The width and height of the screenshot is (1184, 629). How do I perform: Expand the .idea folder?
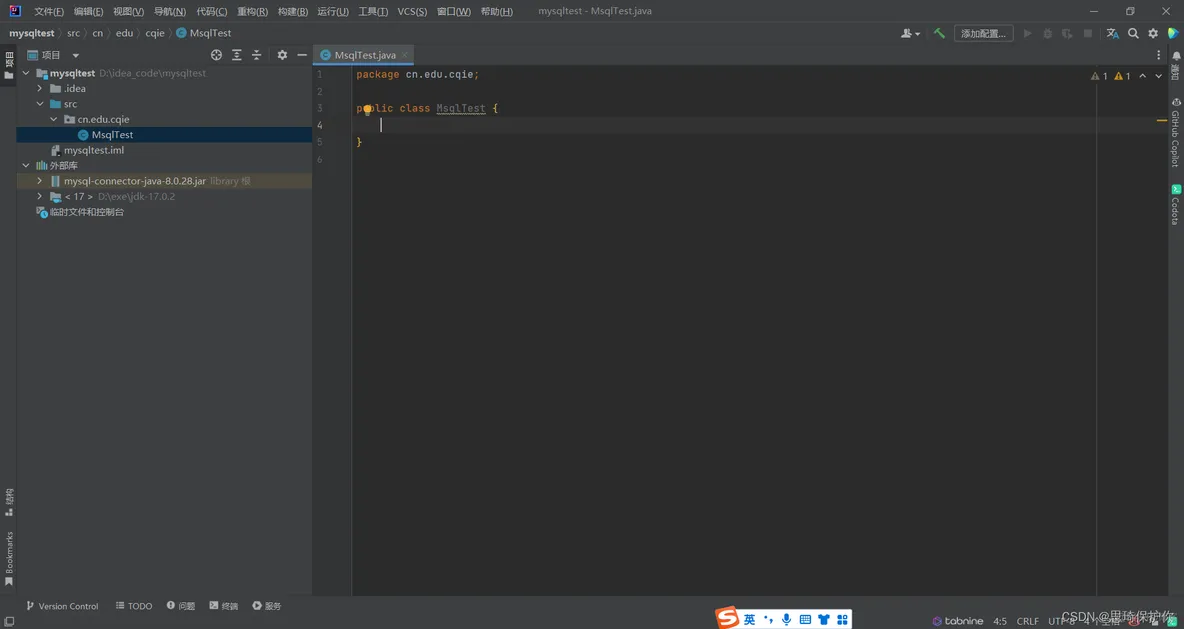(x=39, y=88)
